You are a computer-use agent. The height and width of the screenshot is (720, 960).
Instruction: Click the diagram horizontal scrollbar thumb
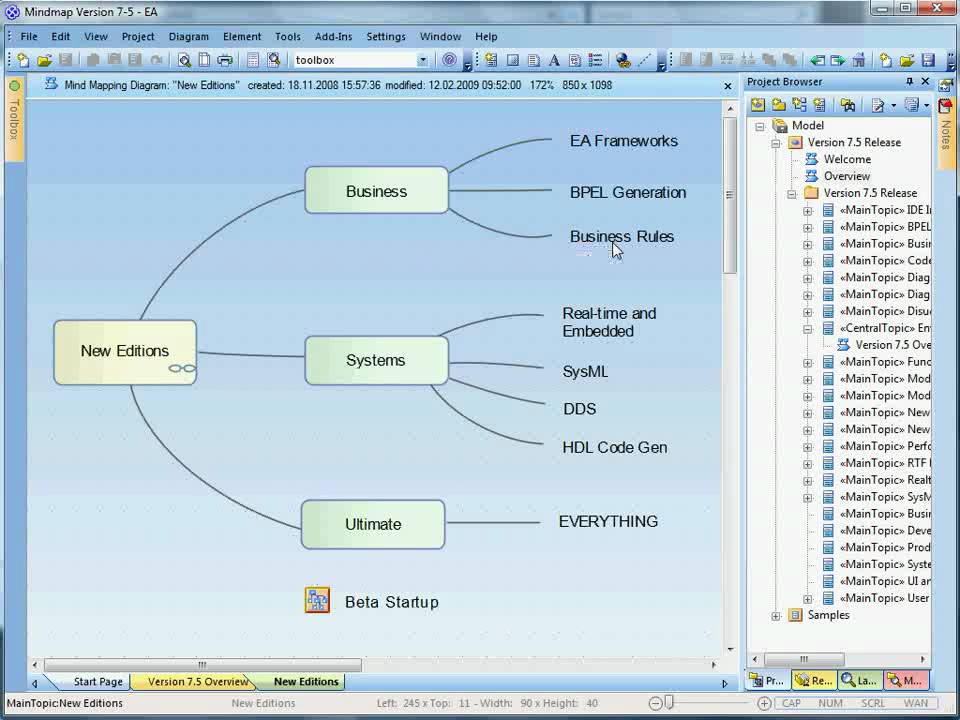tap(203, 664)
